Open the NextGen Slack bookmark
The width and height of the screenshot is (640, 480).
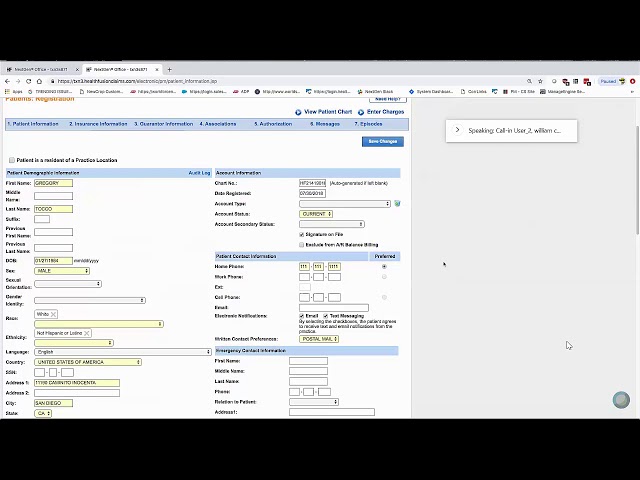[376, 91]
